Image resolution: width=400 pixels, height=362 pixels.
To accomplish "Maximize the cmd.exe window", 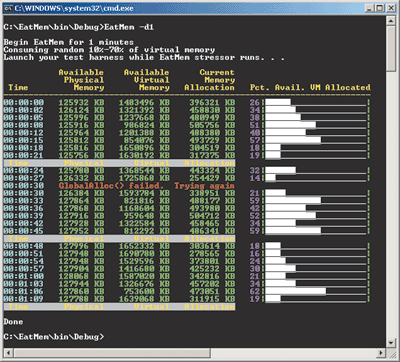I will pos(380,8).
